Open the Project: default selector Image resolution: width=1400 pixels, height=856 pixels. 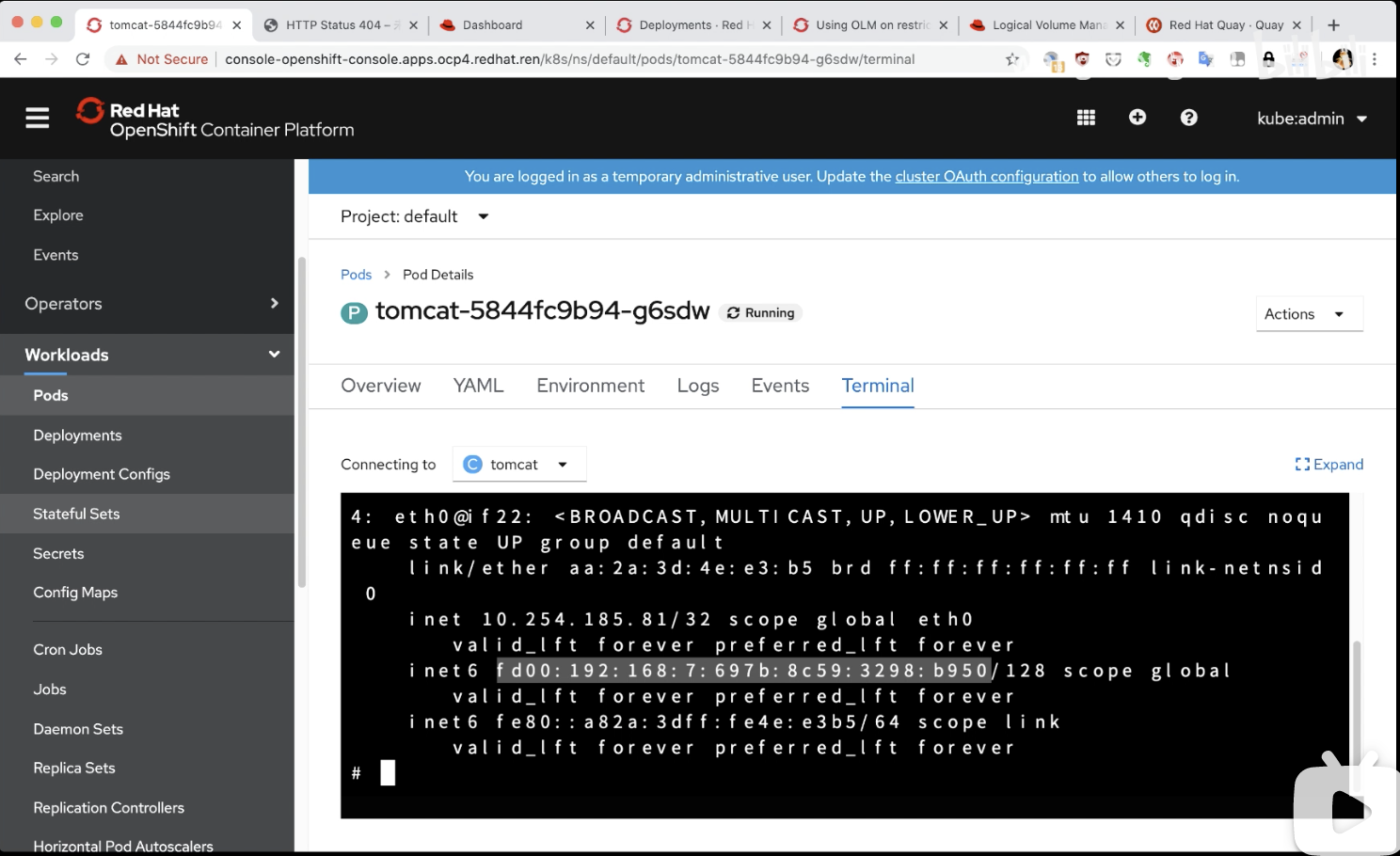414,216
